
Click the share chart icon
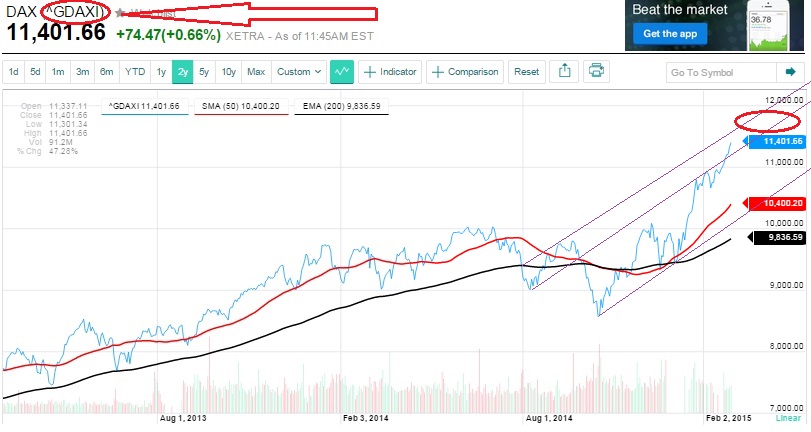tap(565, 72)
